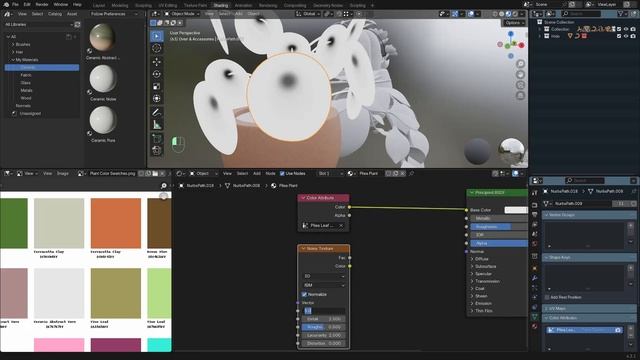This screenshot has height=360, width=640.
Task: Expand the Subsurface section of Principled BSDF
Action: [x=472, y=266]
